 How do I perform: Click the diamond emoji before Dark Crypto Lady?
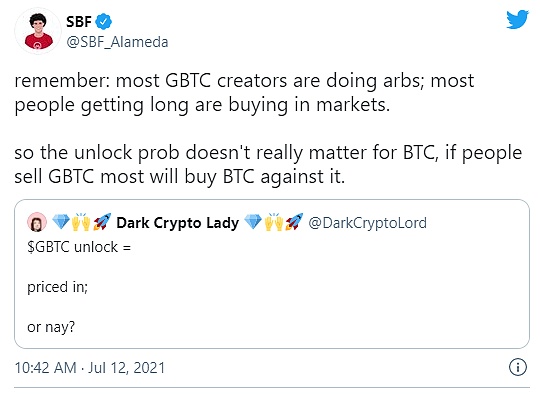61,222
